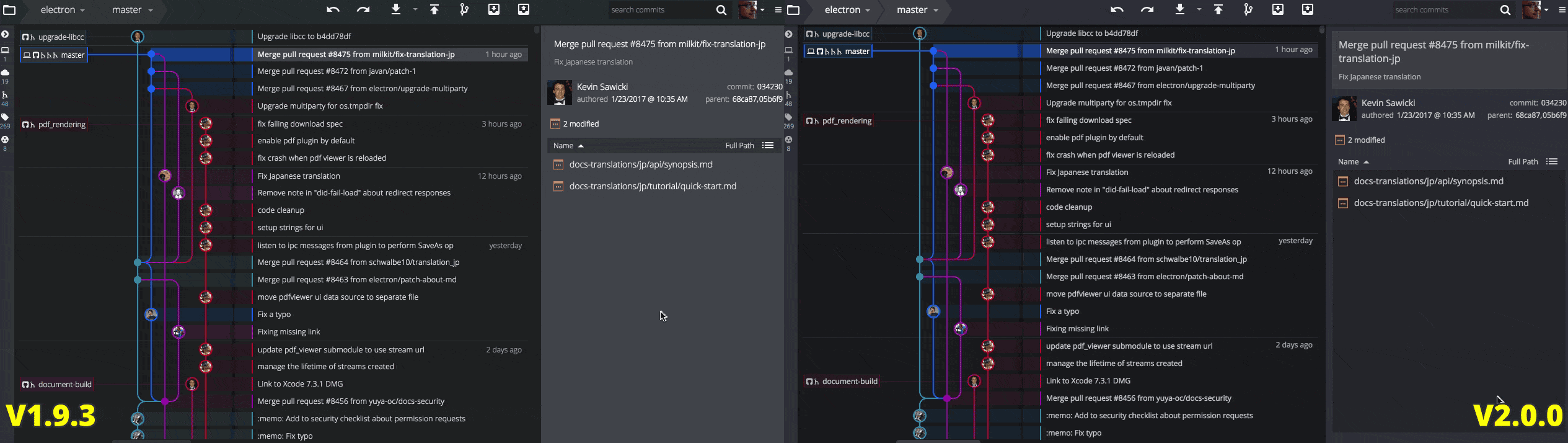Stash changes with V1.9.3 toolbar icon
Image resolution: width=1568 pixels, height=443 pixels.
tap(494, 9)
